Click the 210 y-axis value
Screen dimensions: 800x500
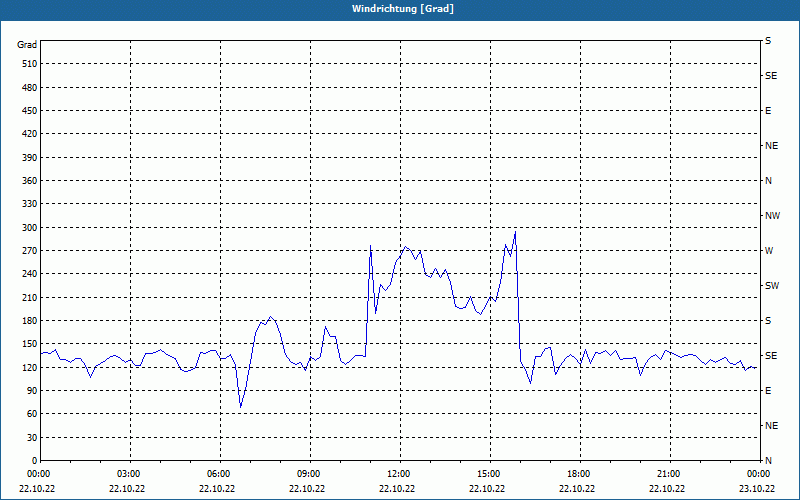click(x=30, y=297)
